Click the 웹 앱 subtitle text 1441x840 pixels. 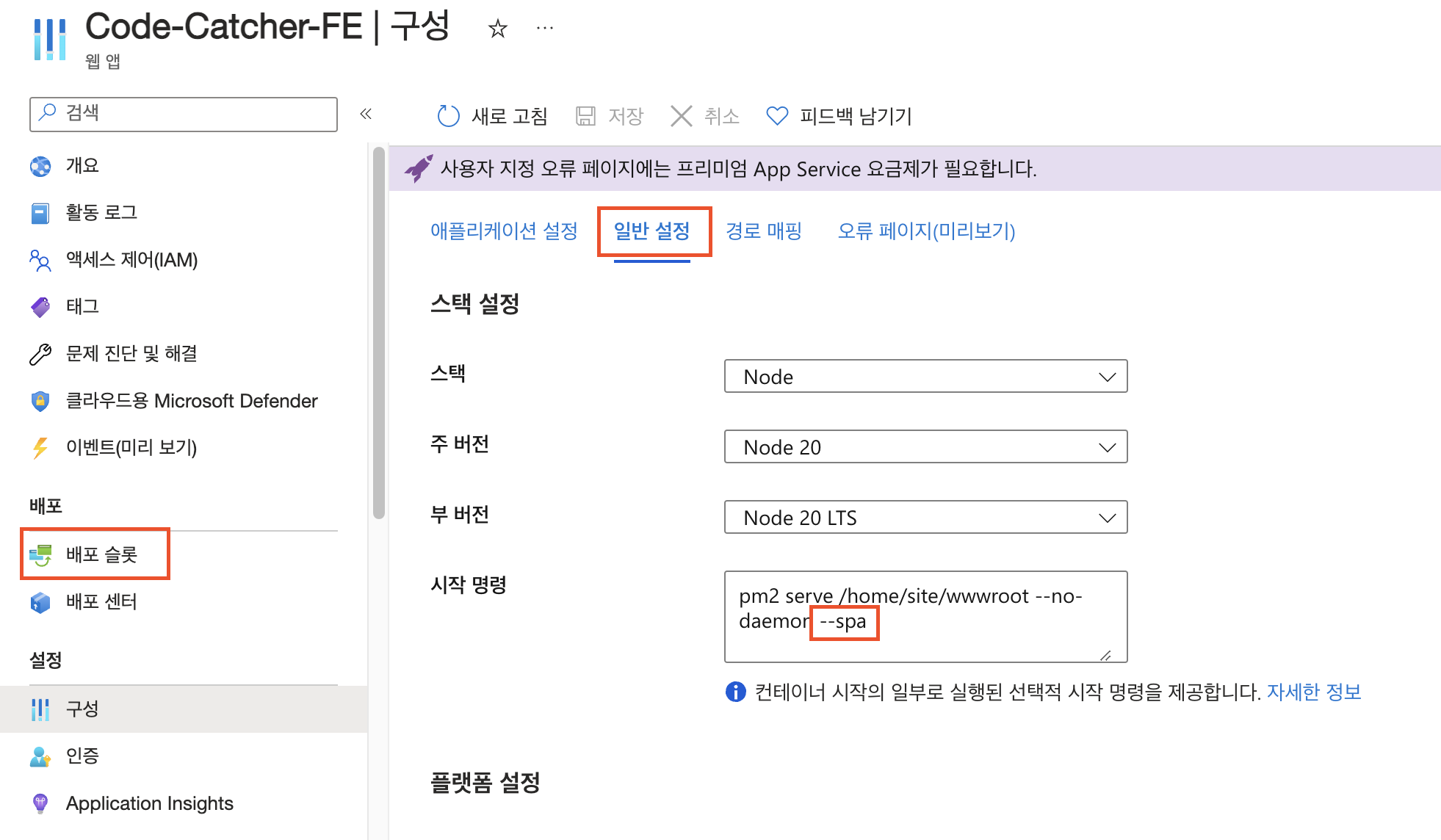click(103, 61)
